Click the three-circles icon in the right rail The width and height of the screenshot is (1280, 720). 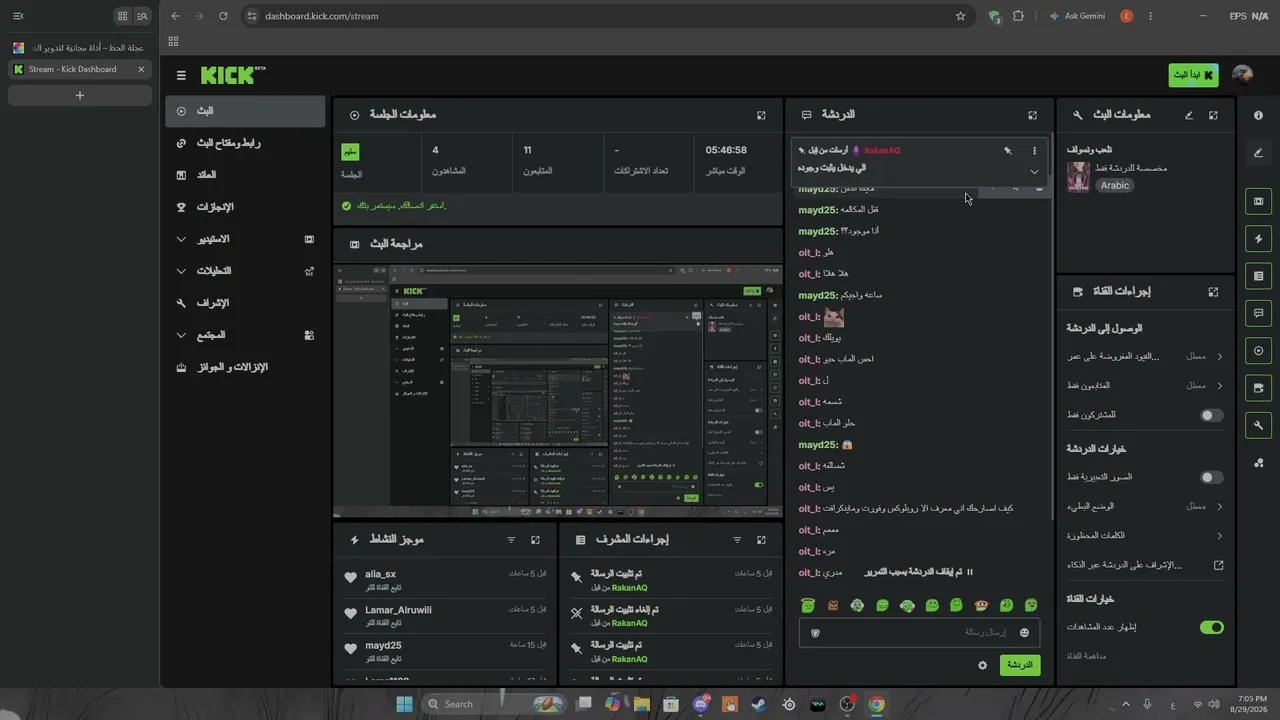[1258, 463]
